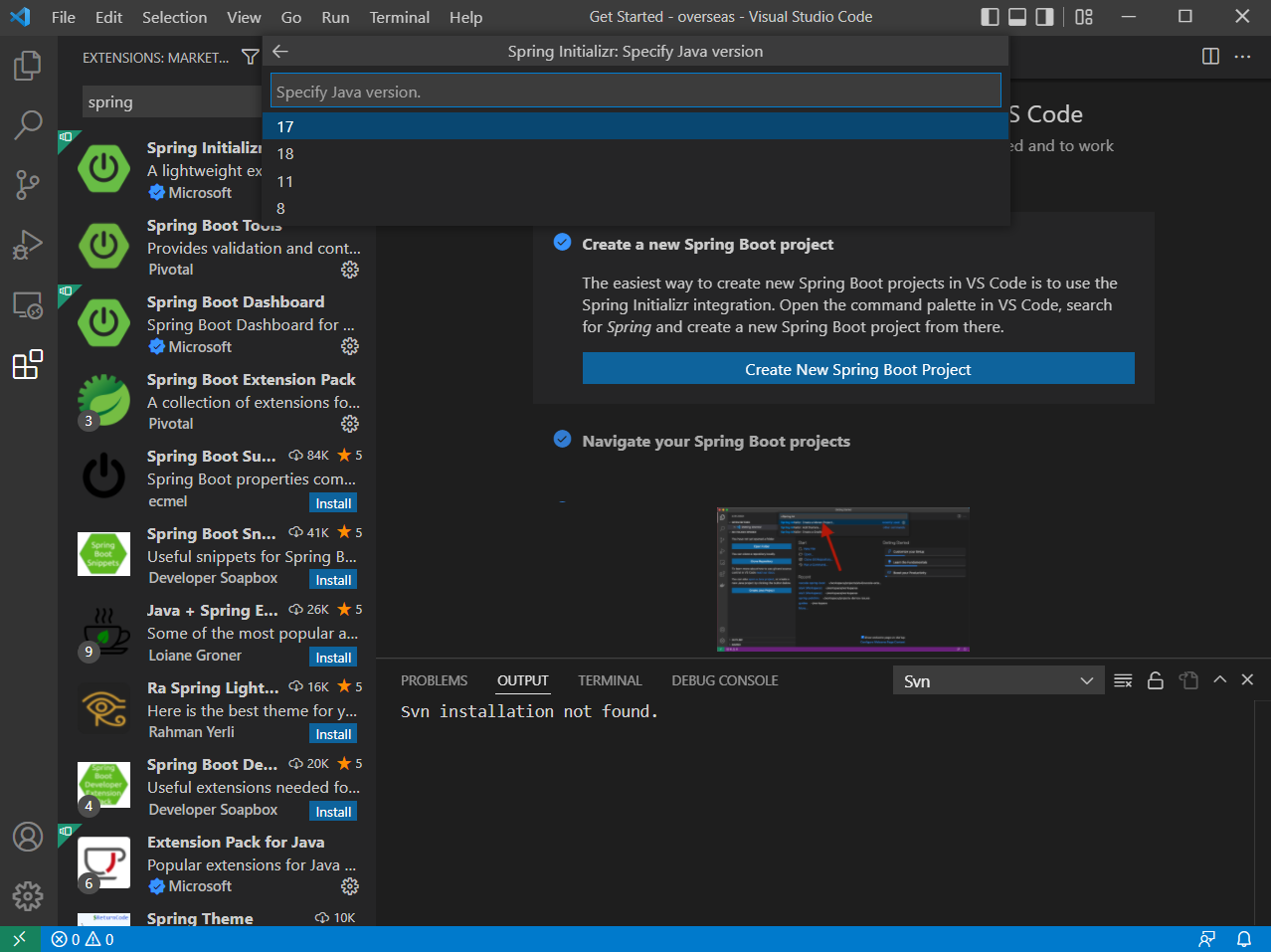Close the bottom panel
The image size is (1271, 952).
pyautogui.click(x=1248, y=680)
